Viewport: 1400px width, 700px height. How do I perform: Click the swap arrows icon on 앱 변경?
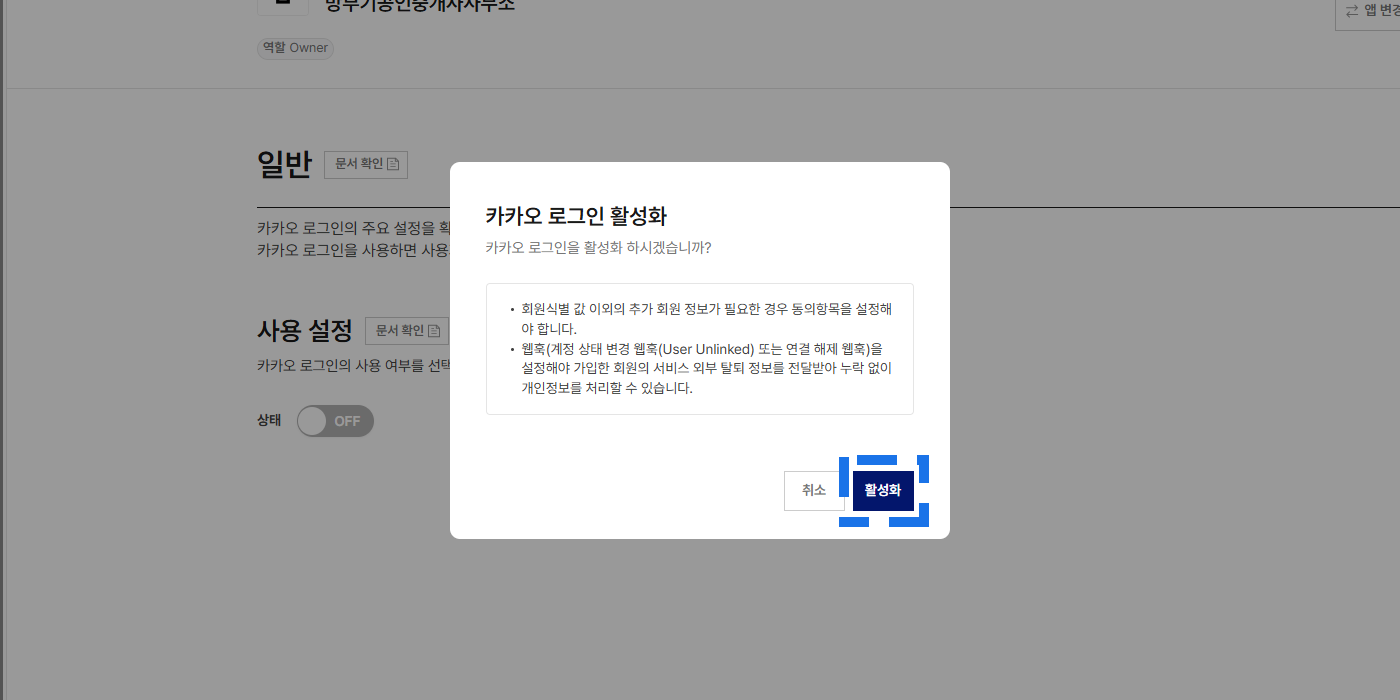click(x=1352, y=10)
